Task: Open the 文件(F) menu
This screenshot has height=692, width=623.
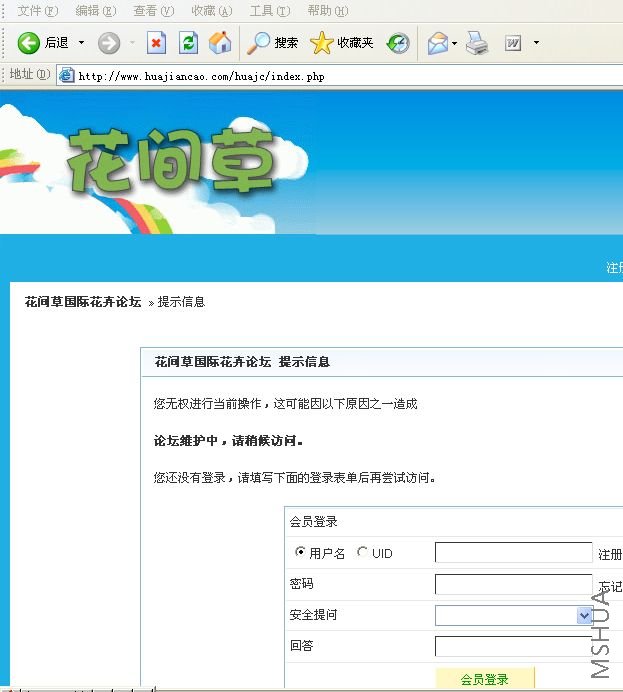Action: [38, 11]
